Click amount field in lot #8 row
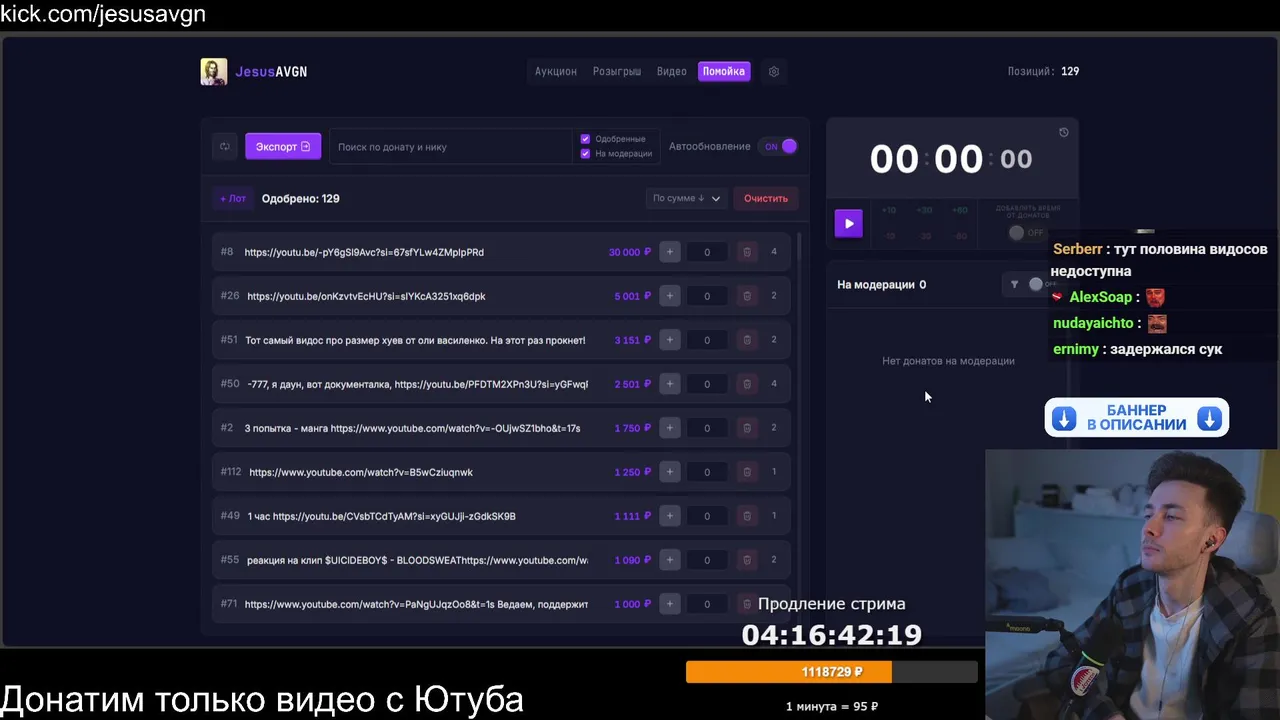This screenshot has height=720, width=1280. coord(707,252)
